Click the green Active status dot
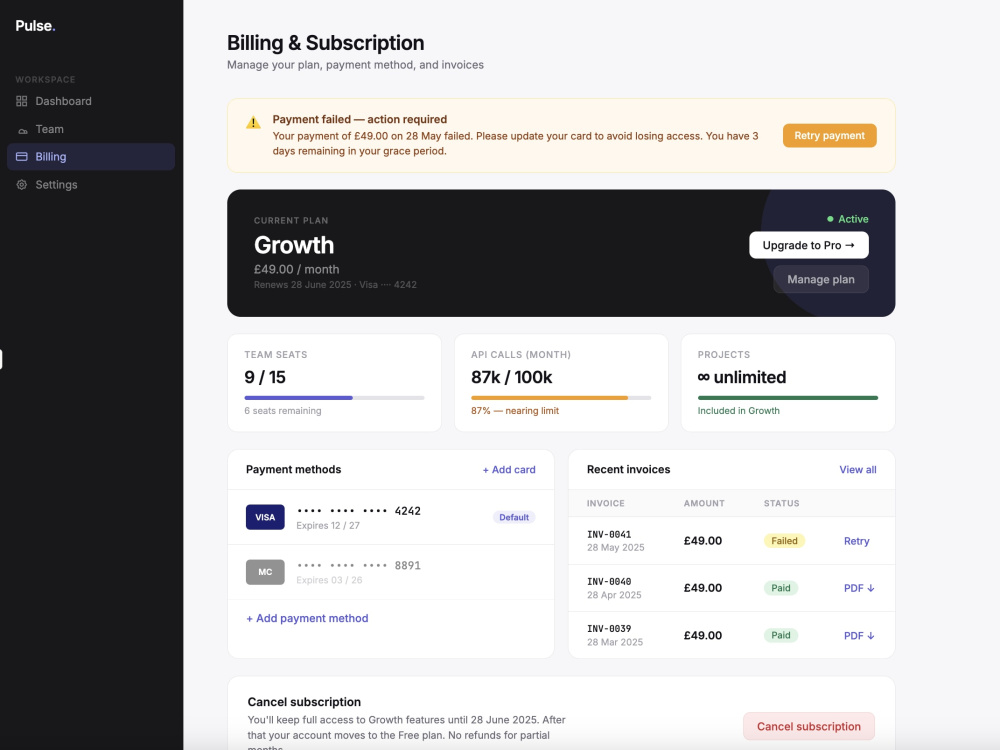 coord(830,219)
